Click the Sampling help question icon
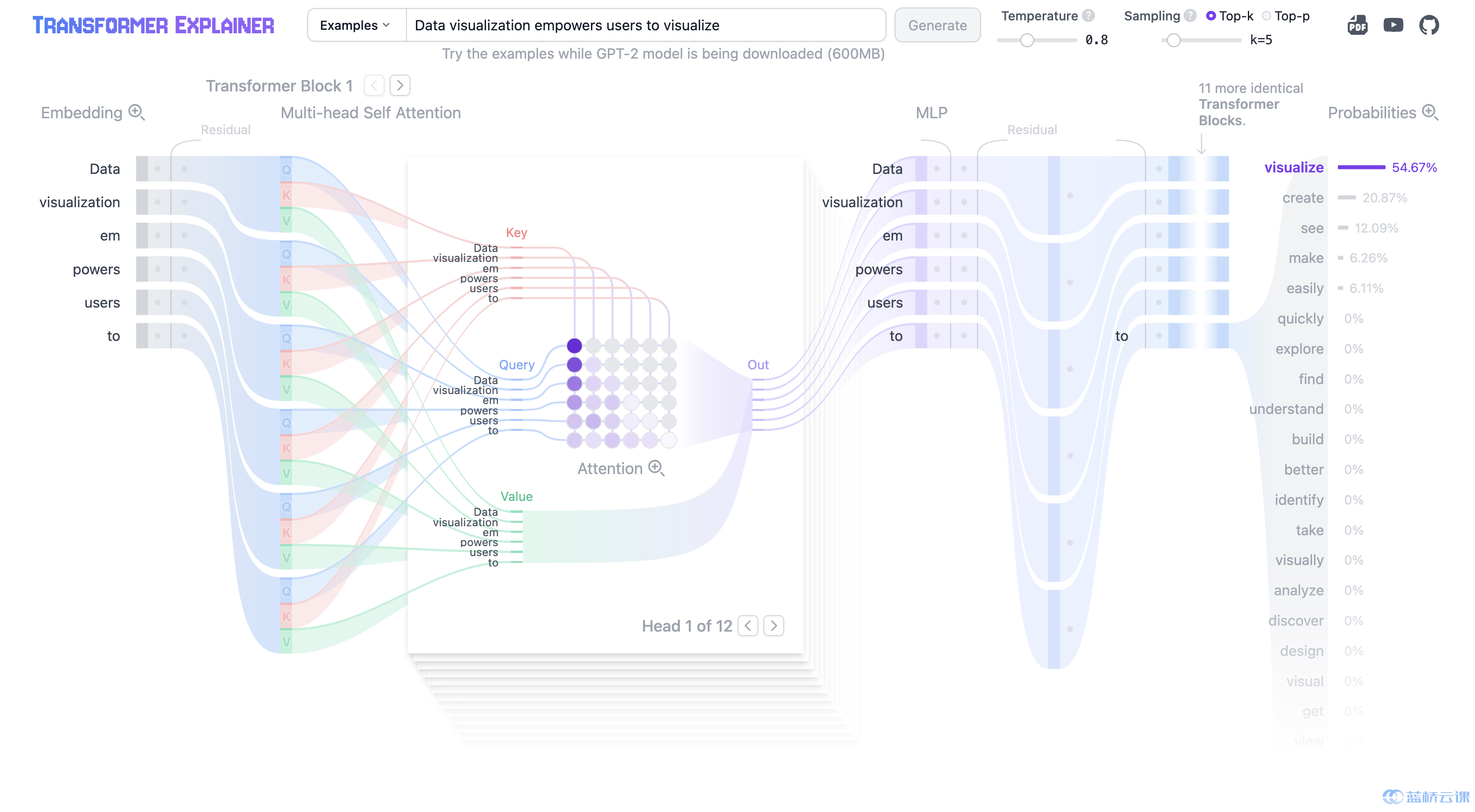This screenshot has height=812, width=1475. click(x=1190, y=16)
